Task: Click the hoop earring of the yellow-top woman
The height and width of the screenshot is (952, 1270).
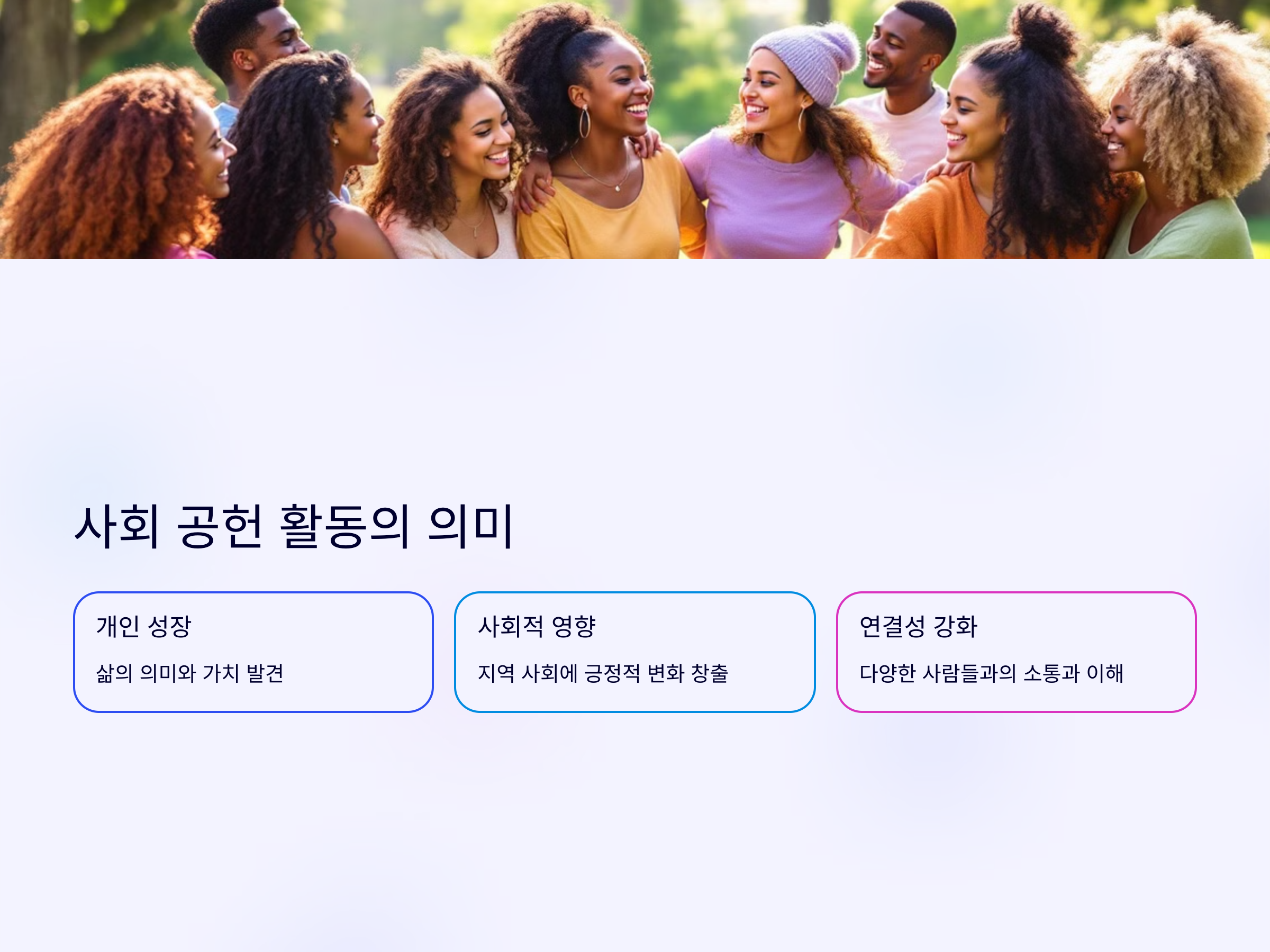Action: tap(585, 122)
